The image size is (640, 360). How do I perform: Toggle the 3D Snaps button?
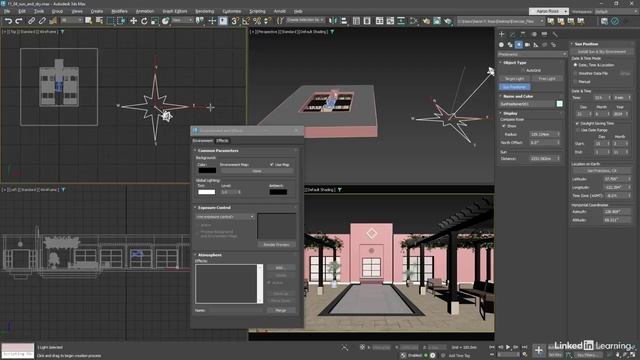235,21
